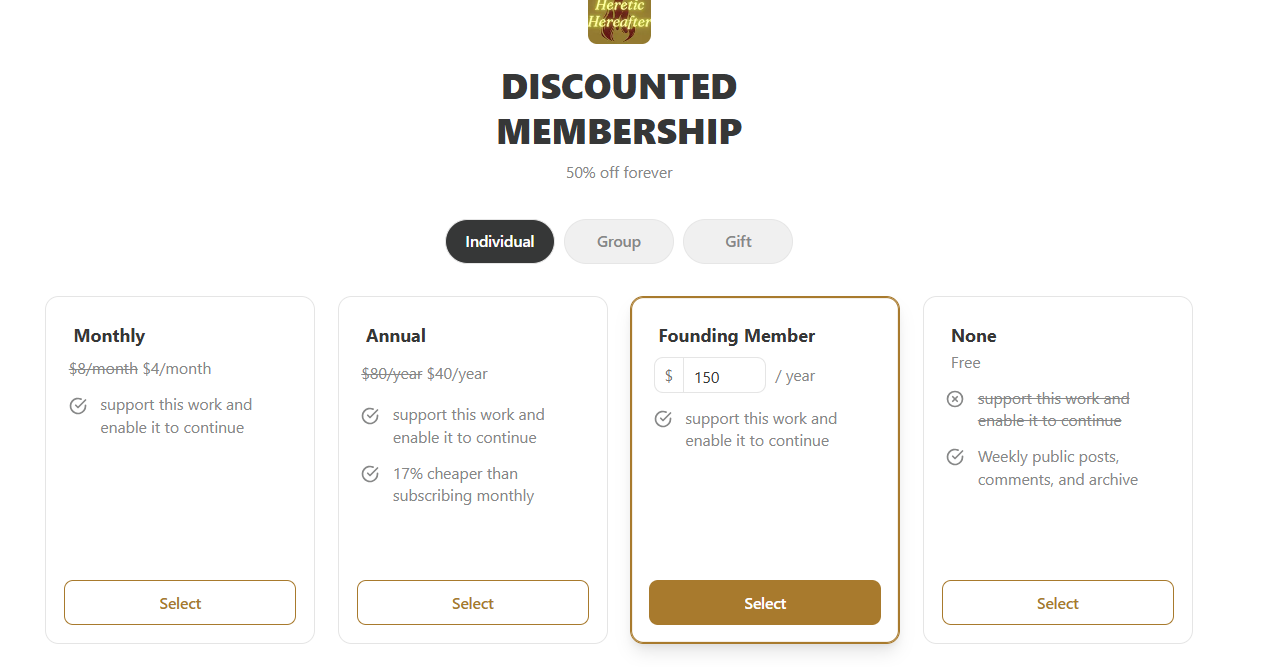Select the free None plan button
The height and width of the screenshot is (667, 1273).
[x=1058, y=603]
